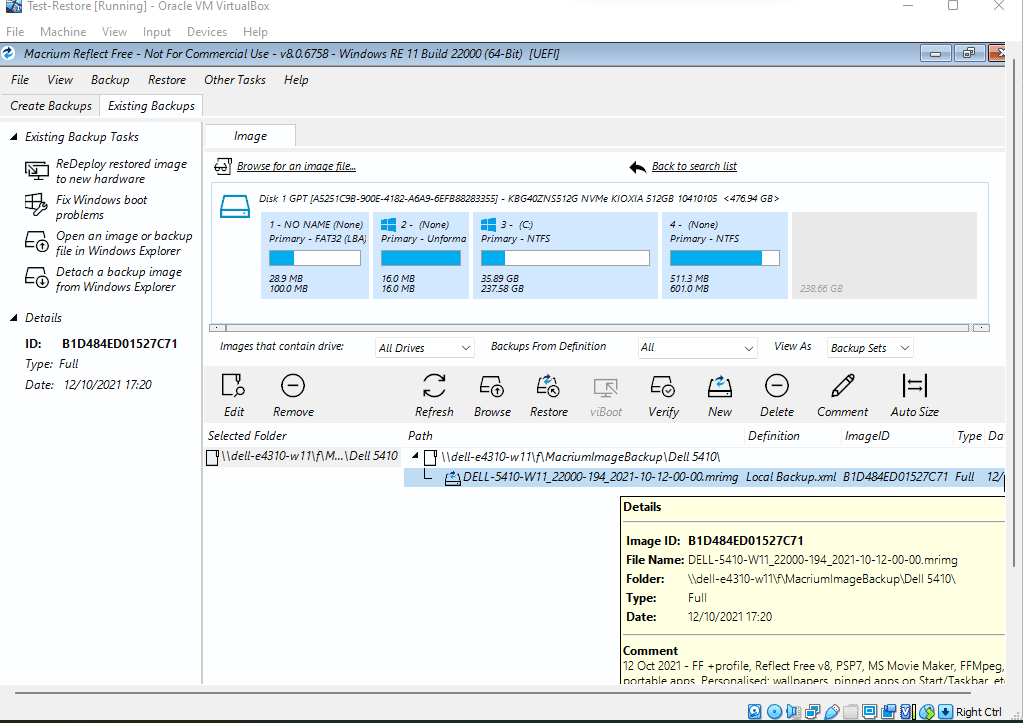The width and height of the screenshot is (1023, 723).
Task: Select partition 1 NO NAME FAT32 block
Action: pyautogui.click(x=314, y=255)
